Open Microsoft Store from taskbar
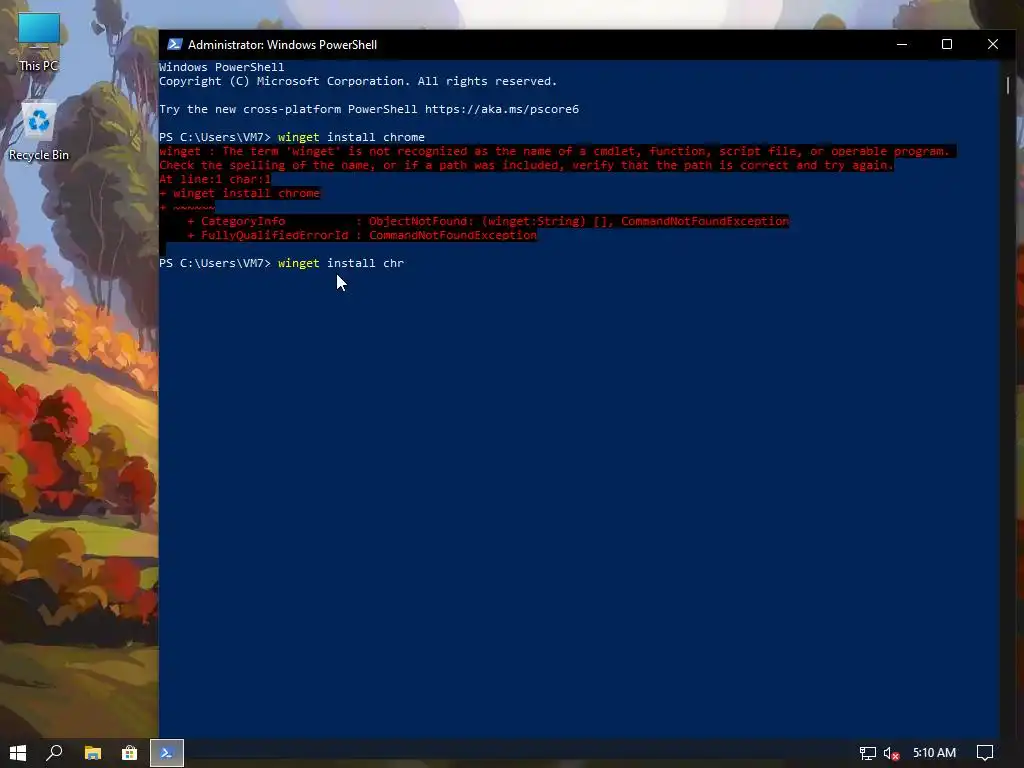Screen dimensions: 1024x768 [130, 753]
